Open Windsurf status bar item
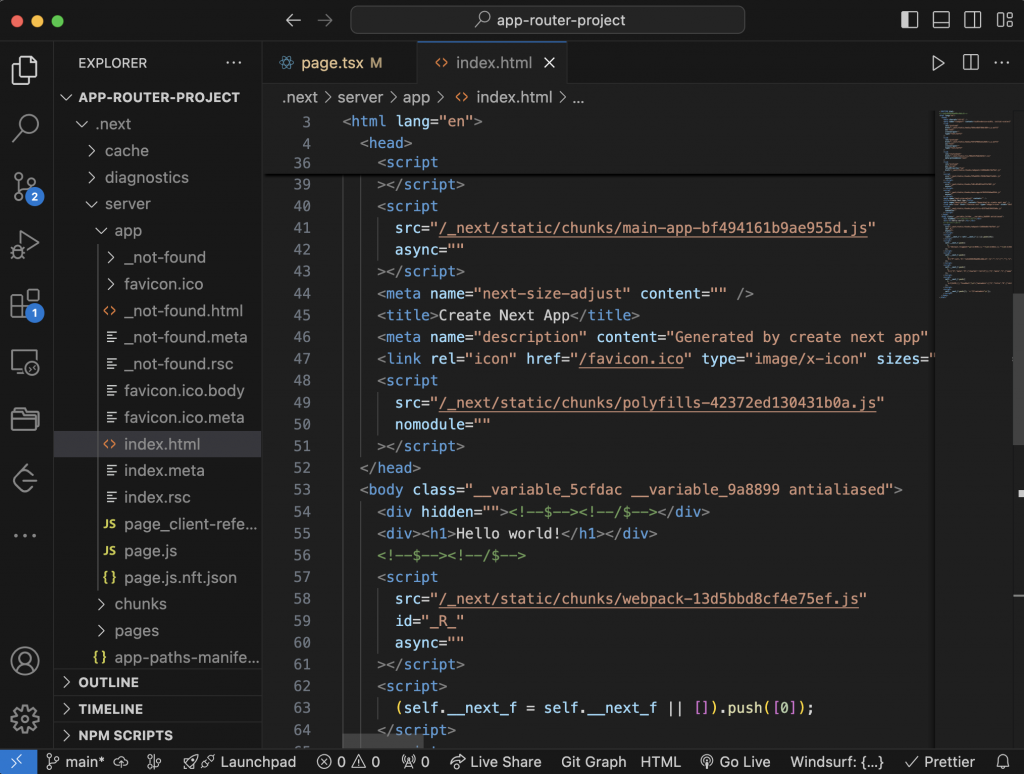The width and height of the screenshot is (1024, 774). tap(837, 762)
